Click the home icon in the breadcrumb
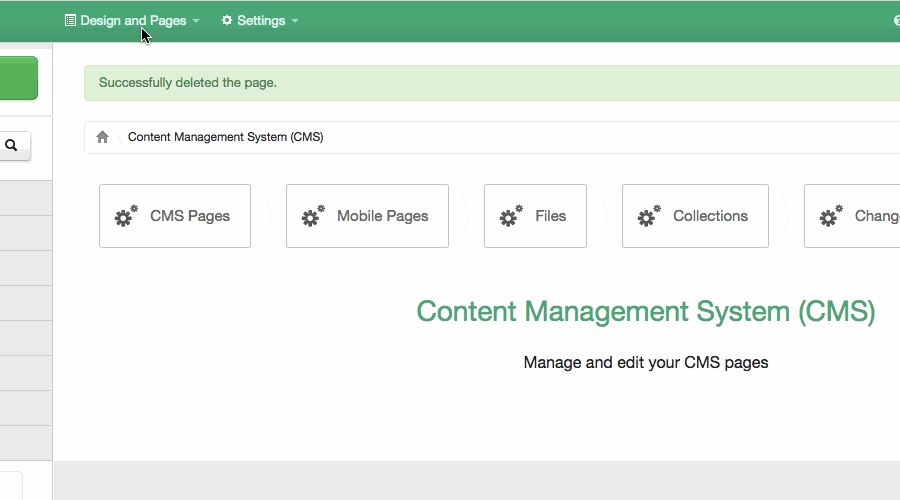 (x=102, y=137)
